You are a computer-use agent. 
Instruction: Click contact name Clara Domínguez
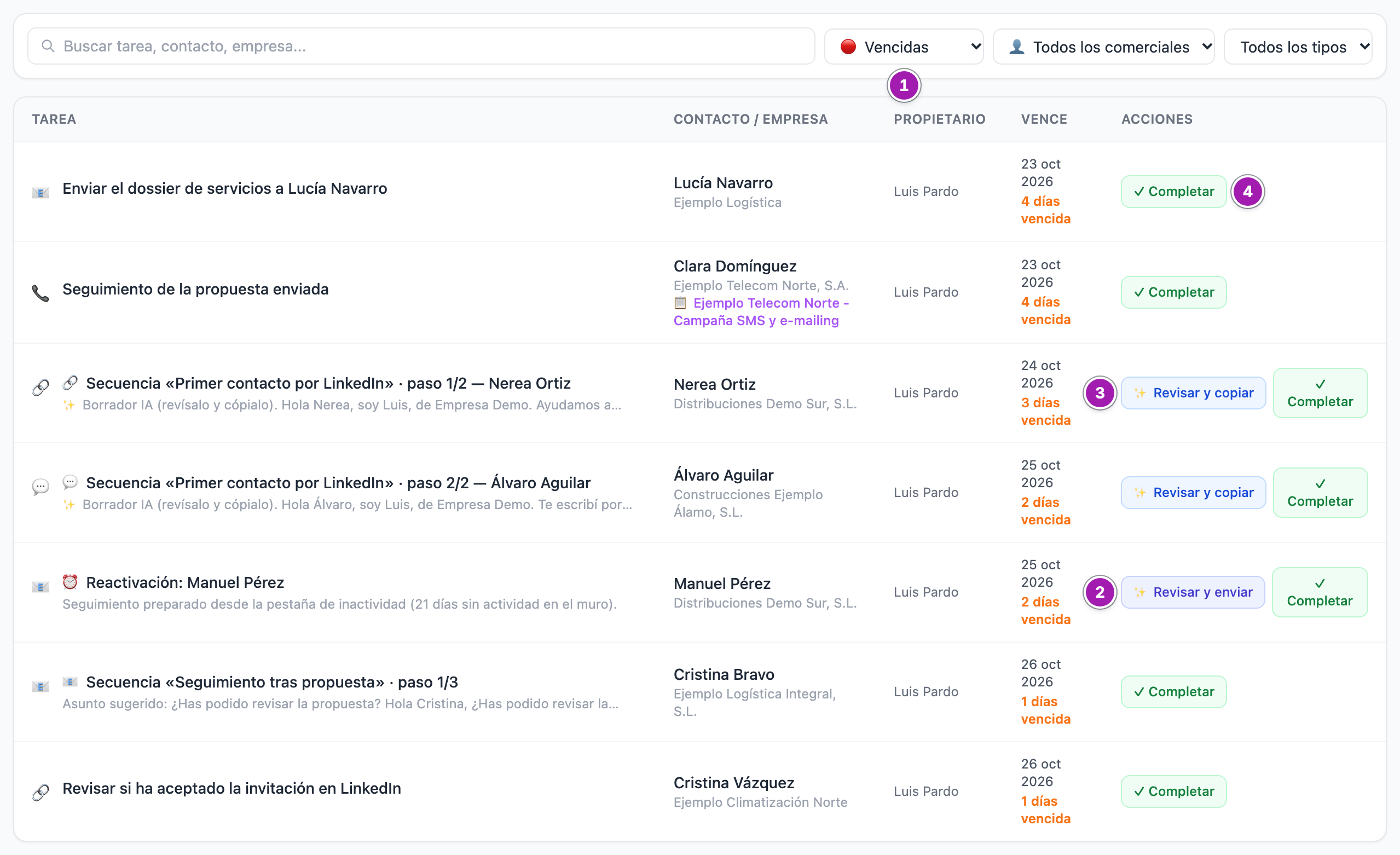click(734, 266)
